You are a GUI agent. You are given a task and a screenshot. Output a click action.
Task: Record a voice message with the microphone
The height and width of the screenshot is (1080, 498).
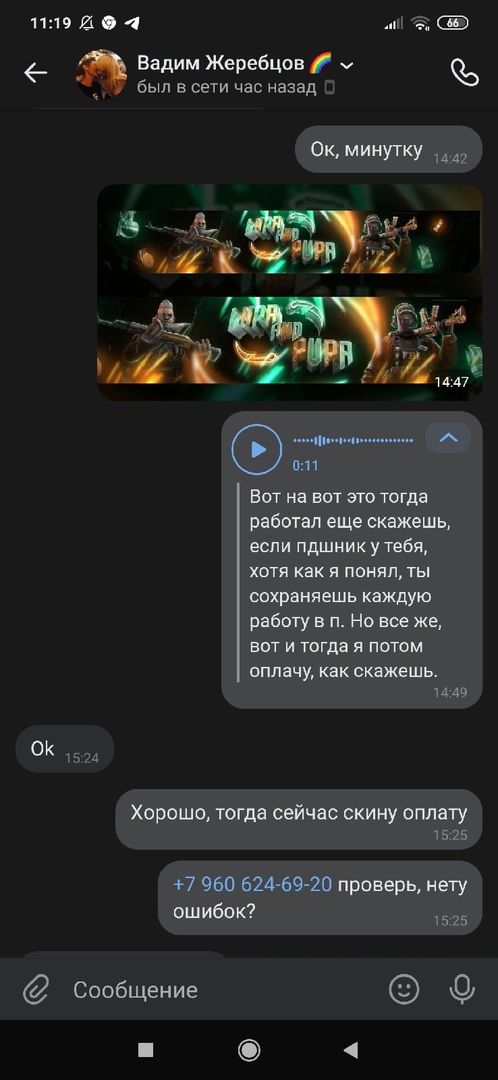click(x=461, y=990)
